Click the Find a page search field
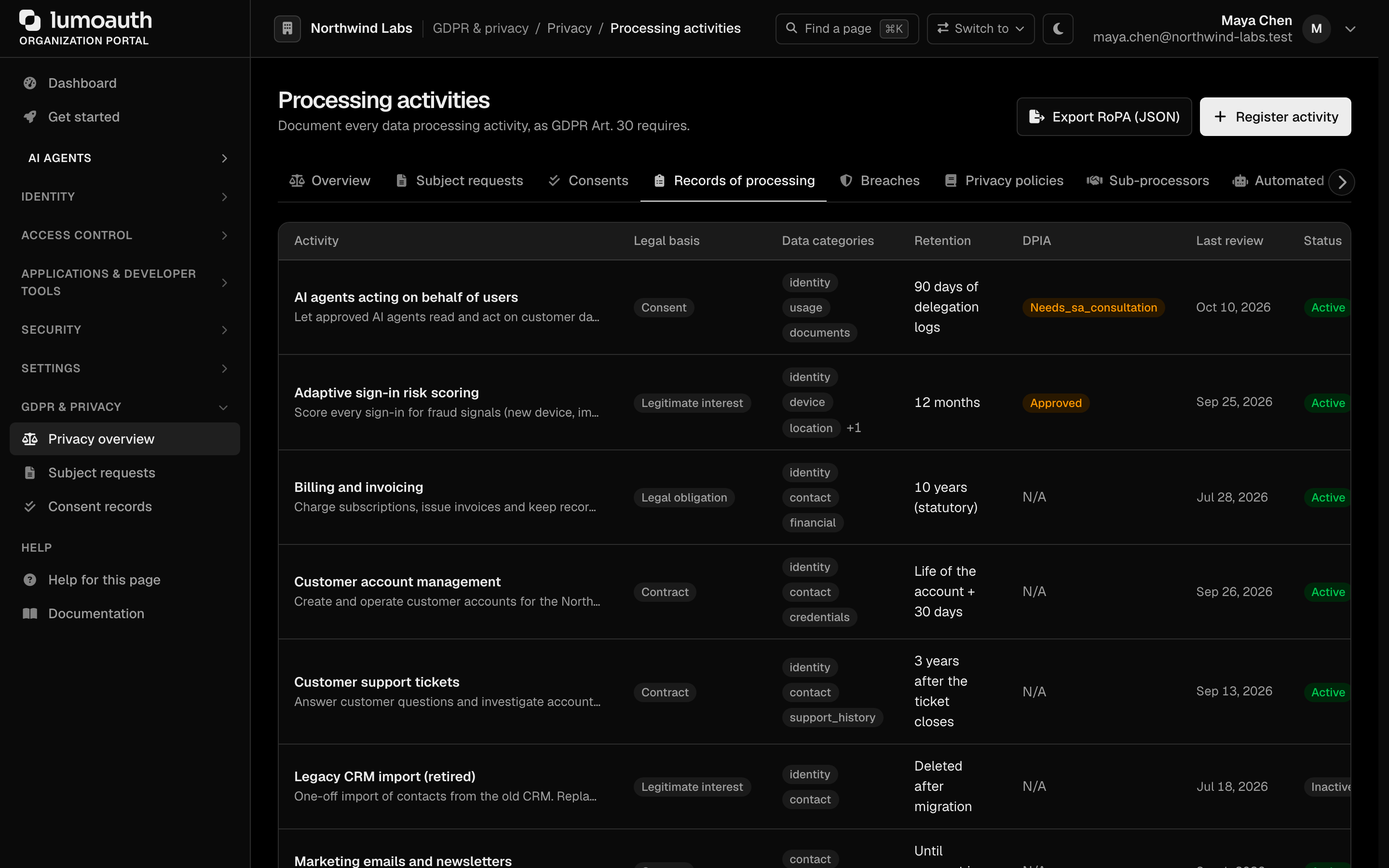The height and width of the screenshot is (868, 1389). click(x=846, y=29)
